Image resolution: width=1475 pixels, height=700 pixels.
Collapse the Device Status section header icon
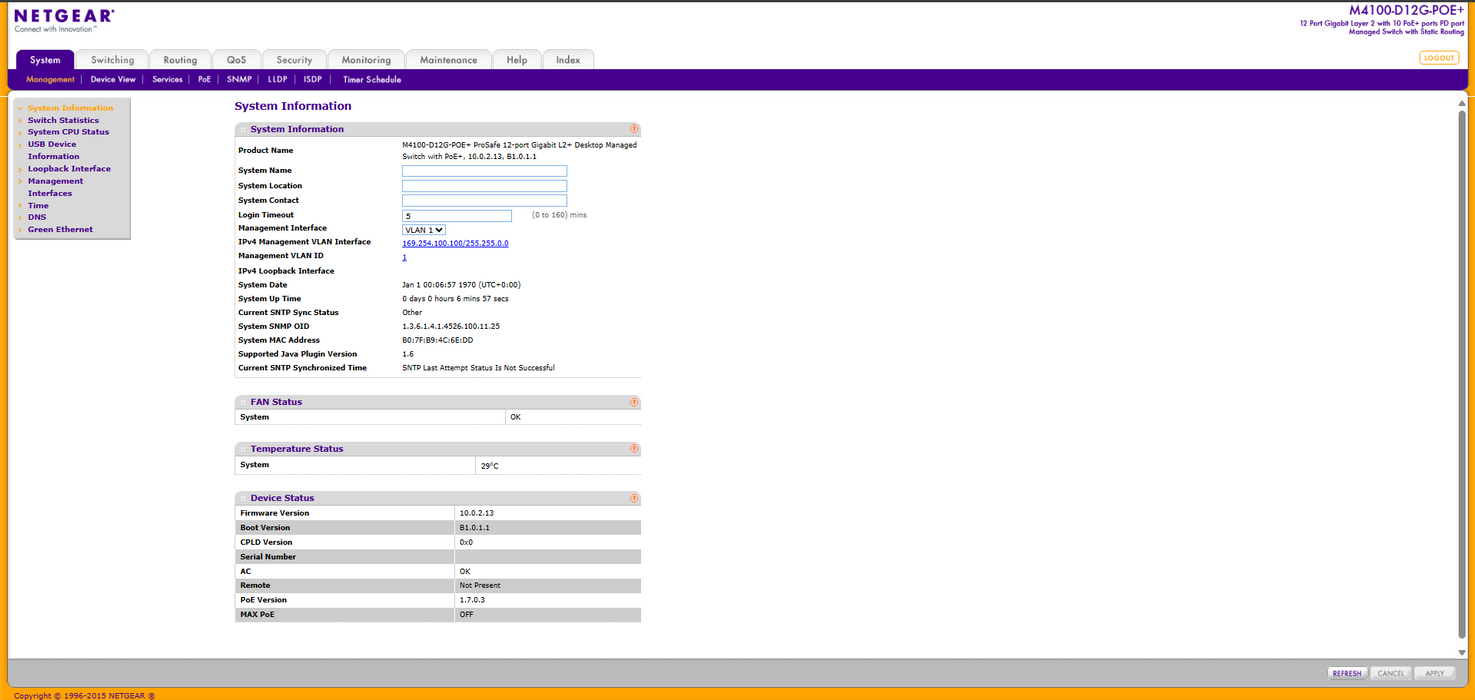(242, 498)
